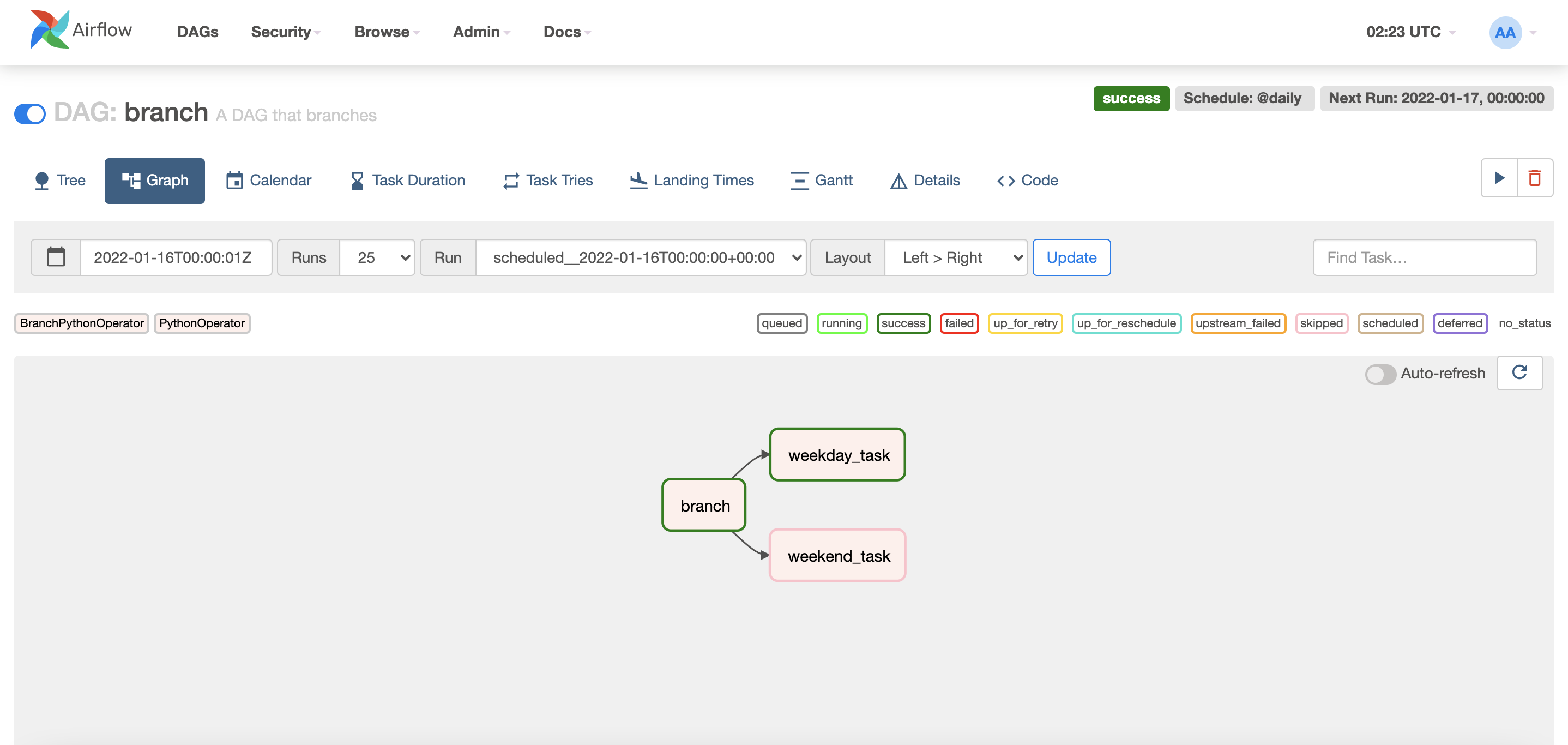
Task: Open the calendar date picker icon
Action: (56, 257)
